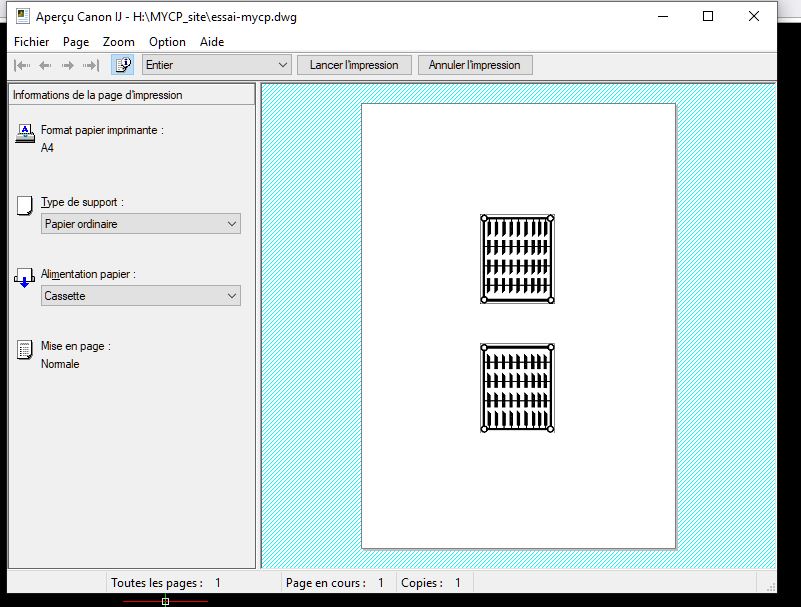Click the Page en cours status entry
Image resolution: width=801 pixels, height=607 pixels.
pyautogui.click(x=335, y=583)
